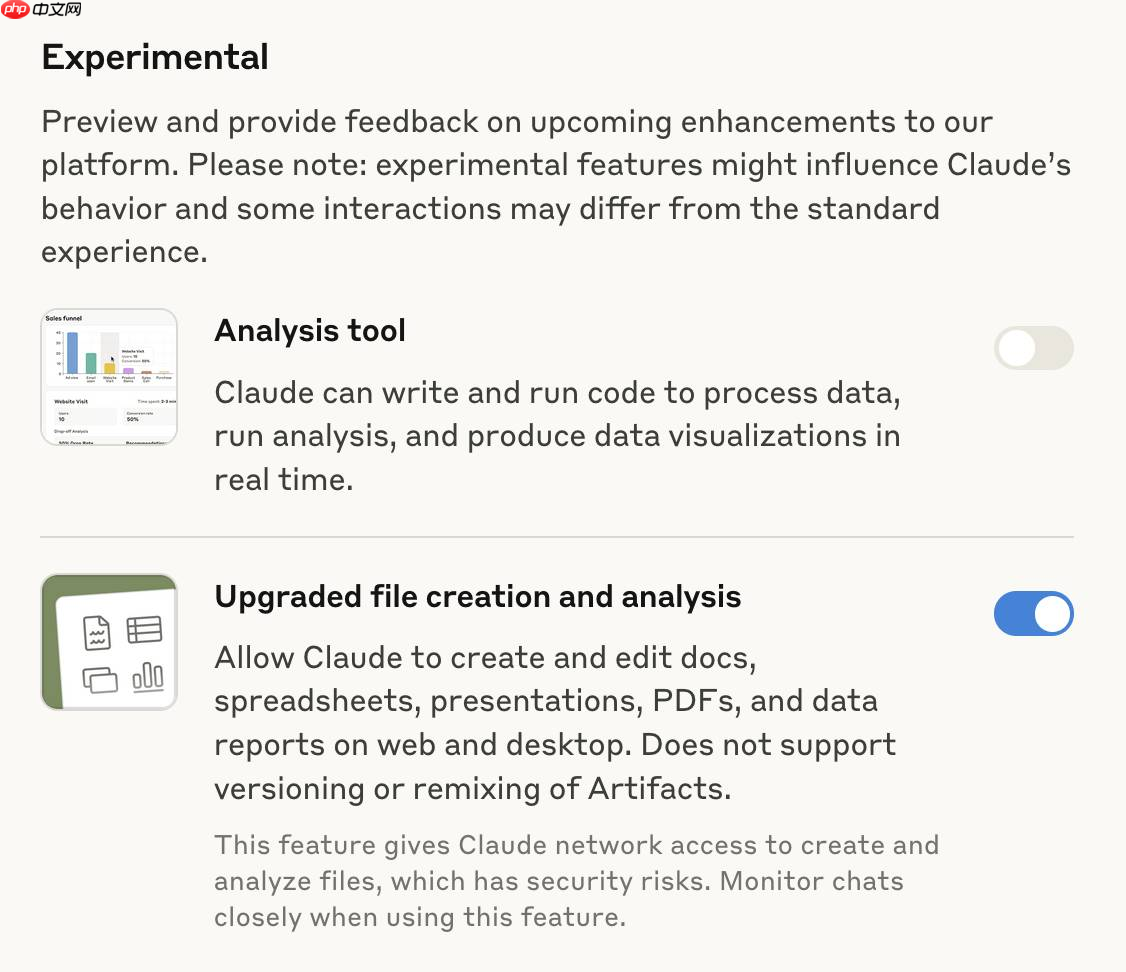Image resolution: width=1126 pixels, height=972 pixels.
Task: Click the spreadsheet table icon
Action: [x=144, y=630]
